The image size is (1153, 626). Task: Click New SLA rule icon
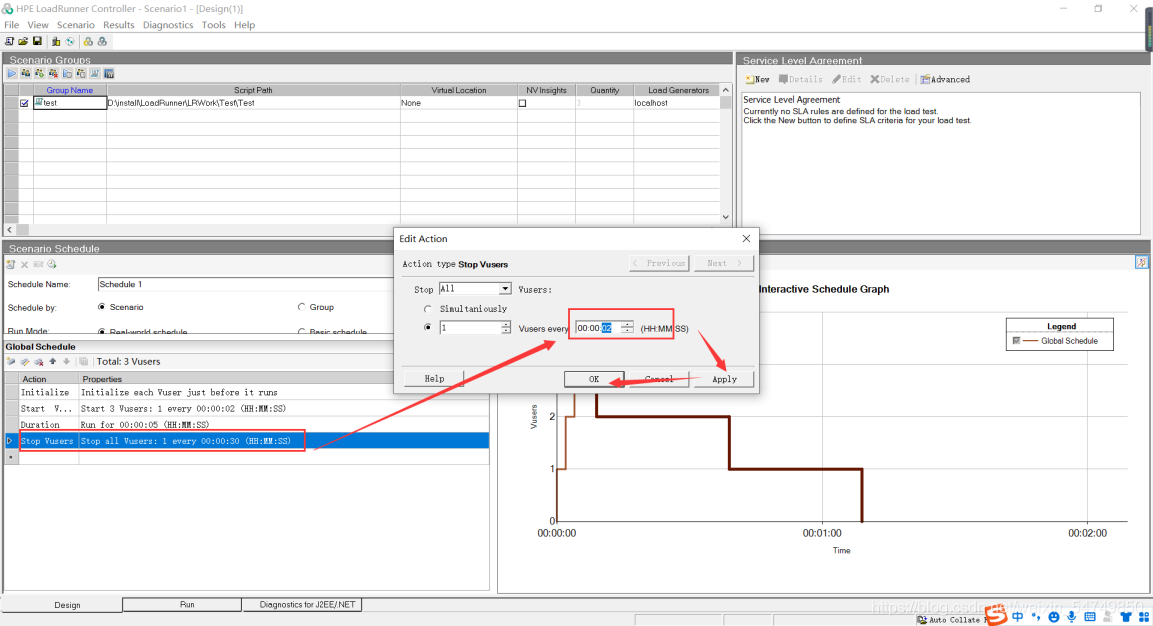757,79
